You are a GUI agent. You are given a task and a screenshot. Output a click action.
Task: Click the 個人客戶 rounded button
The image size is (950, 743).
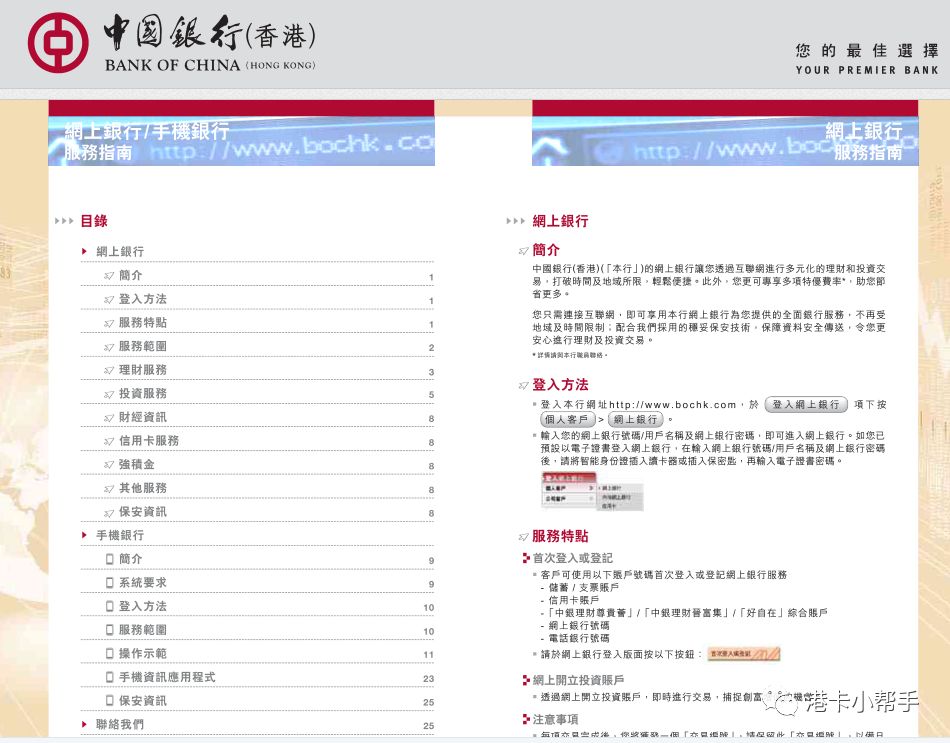click(x=566, y=419)
